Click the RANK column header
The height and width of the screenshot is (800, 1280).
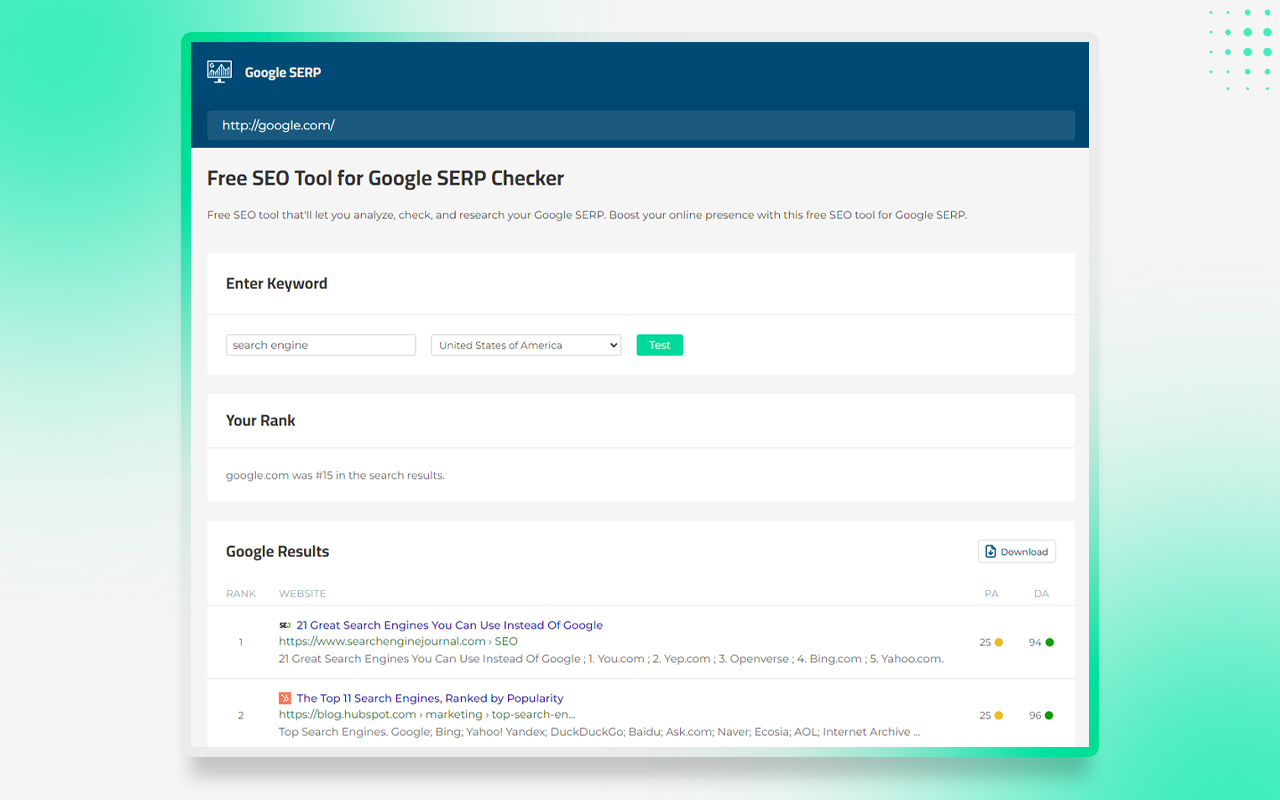click(x=241, y=594)
